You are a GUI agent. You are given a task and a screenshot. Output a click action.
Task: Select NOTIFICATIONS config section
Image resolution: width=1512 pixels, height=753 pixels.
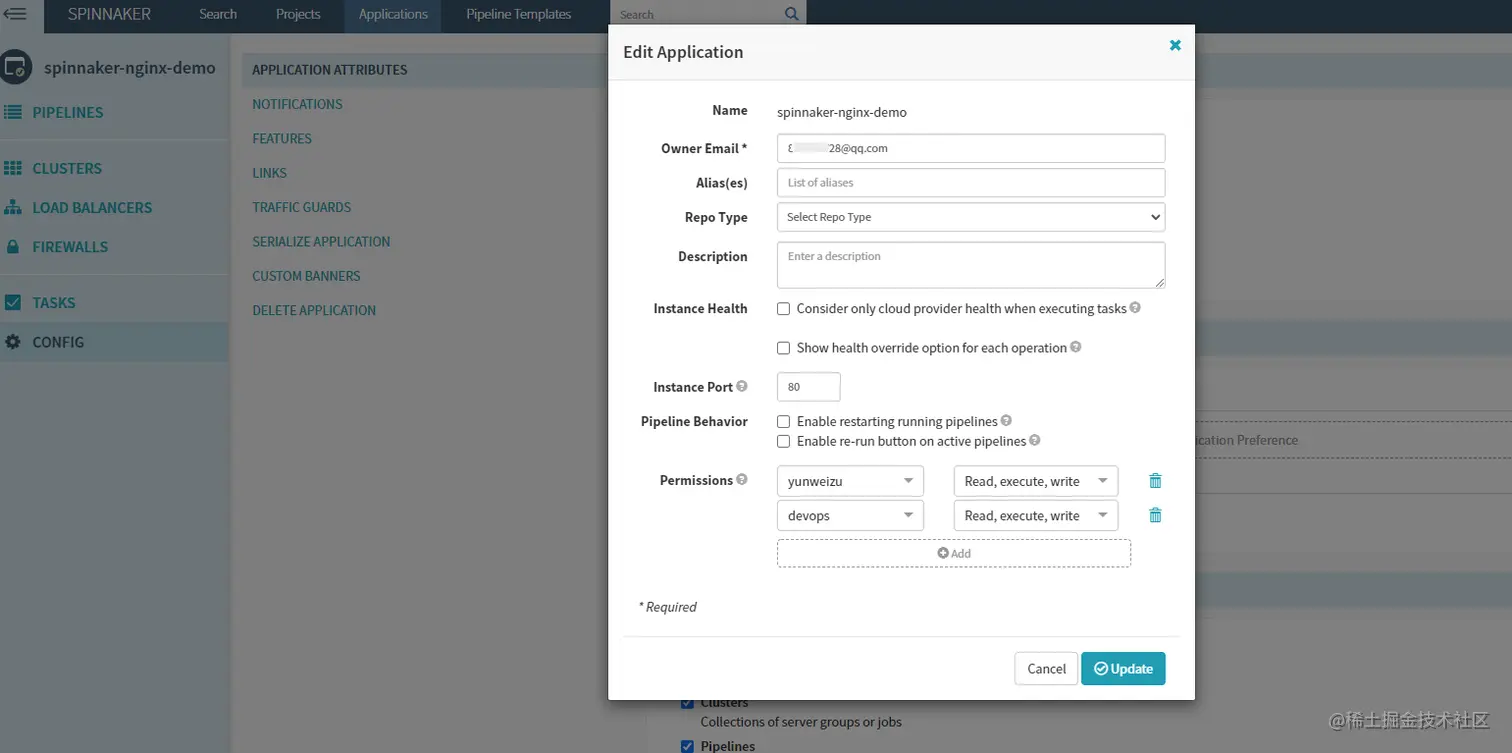(x=297, y=104)
